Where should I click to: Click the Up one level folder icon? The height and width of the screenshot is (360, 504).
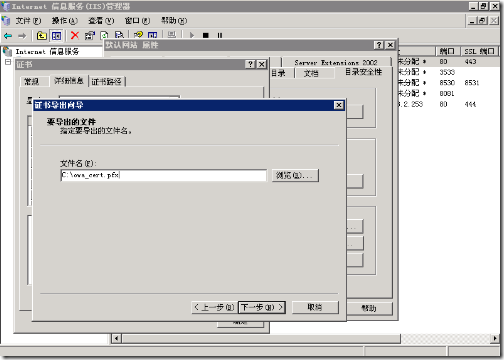point(42,35)
